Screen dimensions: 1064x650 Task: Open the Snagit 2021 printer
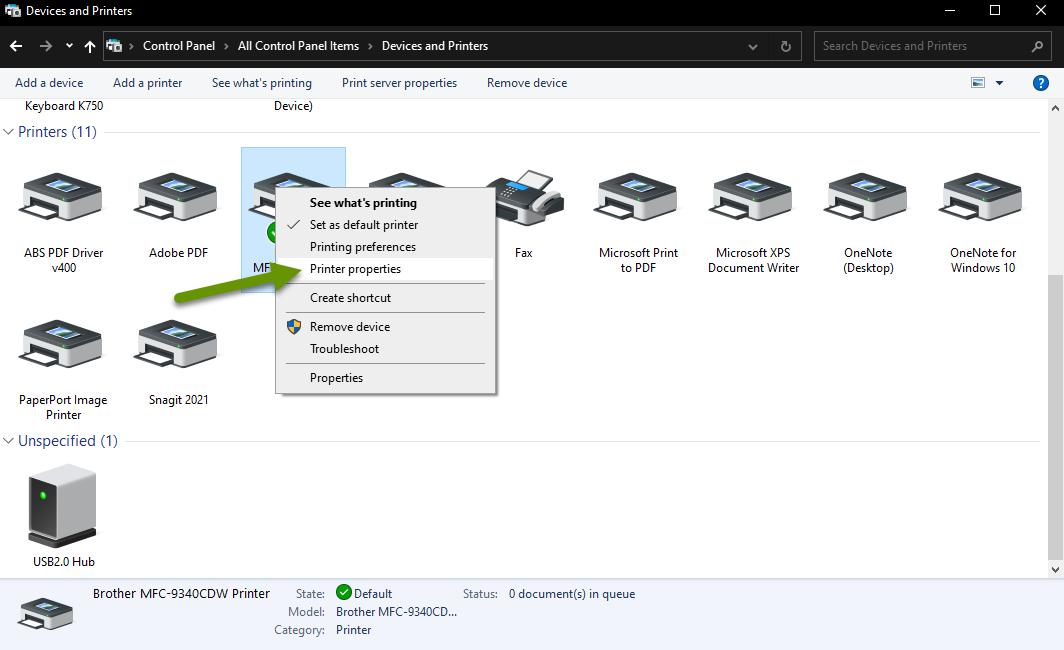[177, 345]
